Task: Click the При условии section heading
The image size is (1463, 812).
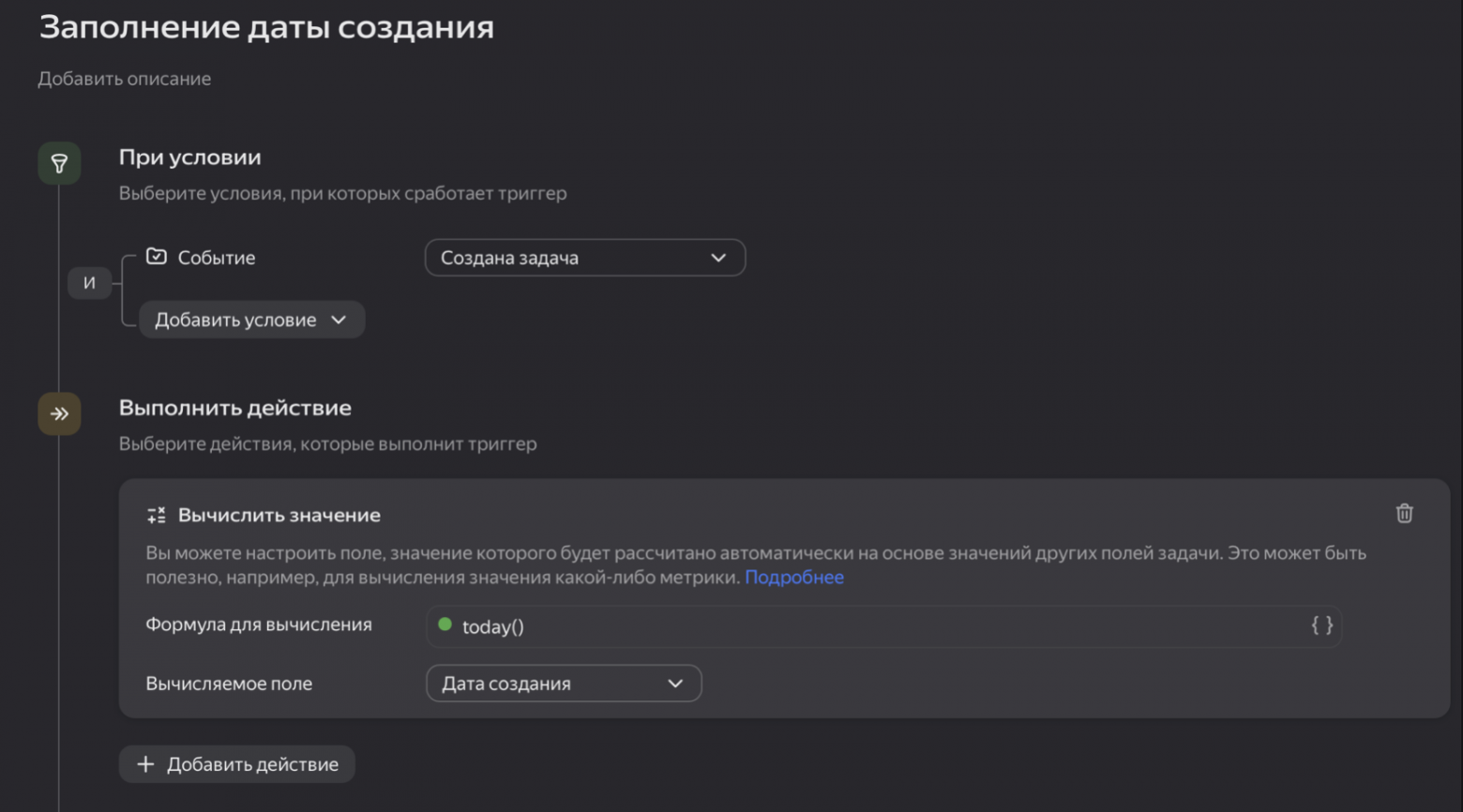Action: pos(189,157)
